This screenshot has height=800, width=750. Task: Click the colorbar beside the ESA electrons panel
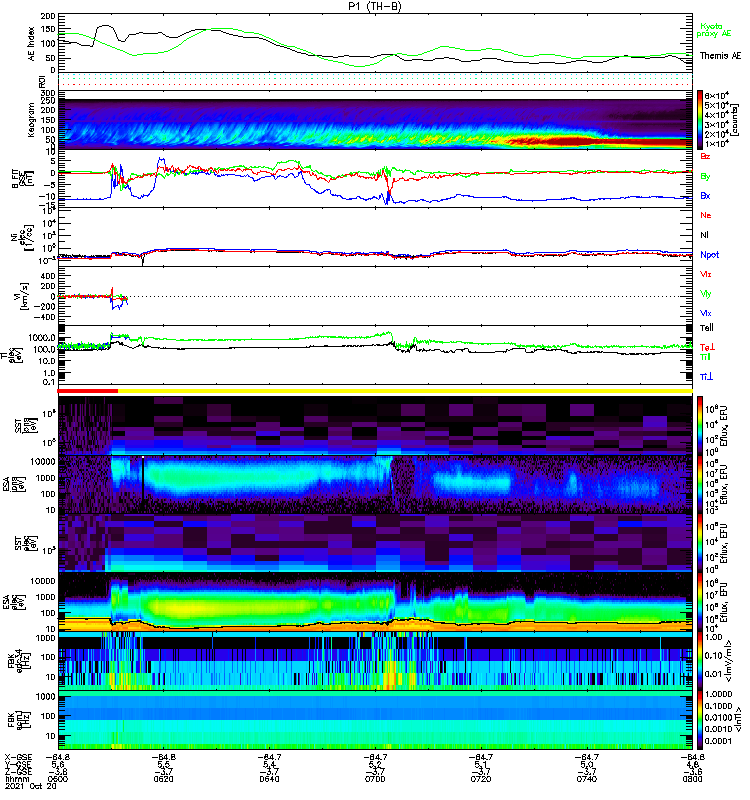pos(700,602)
